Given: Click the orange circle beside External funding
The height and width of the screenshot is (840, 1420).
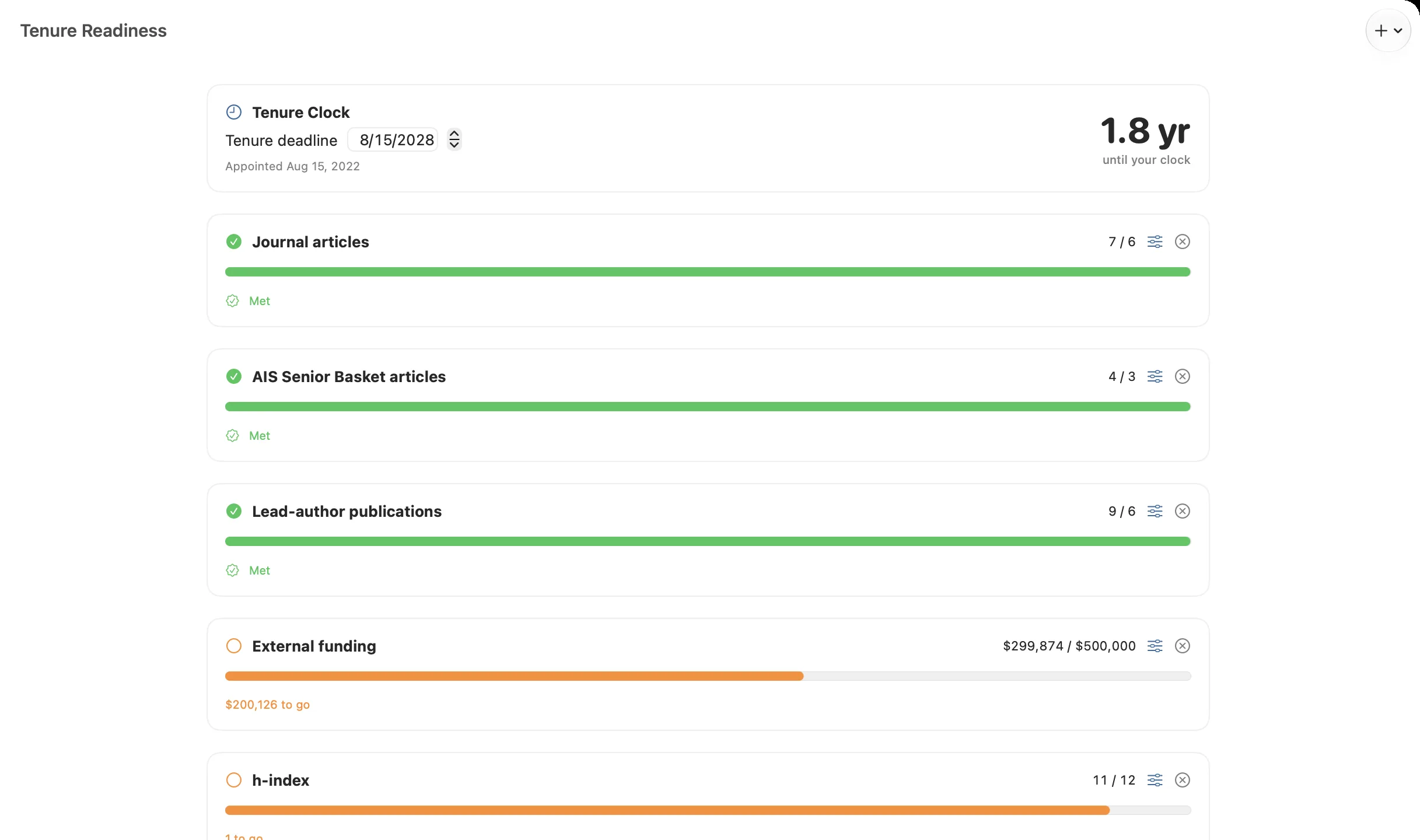Looking at the screenshot, I should coord(234,646).
